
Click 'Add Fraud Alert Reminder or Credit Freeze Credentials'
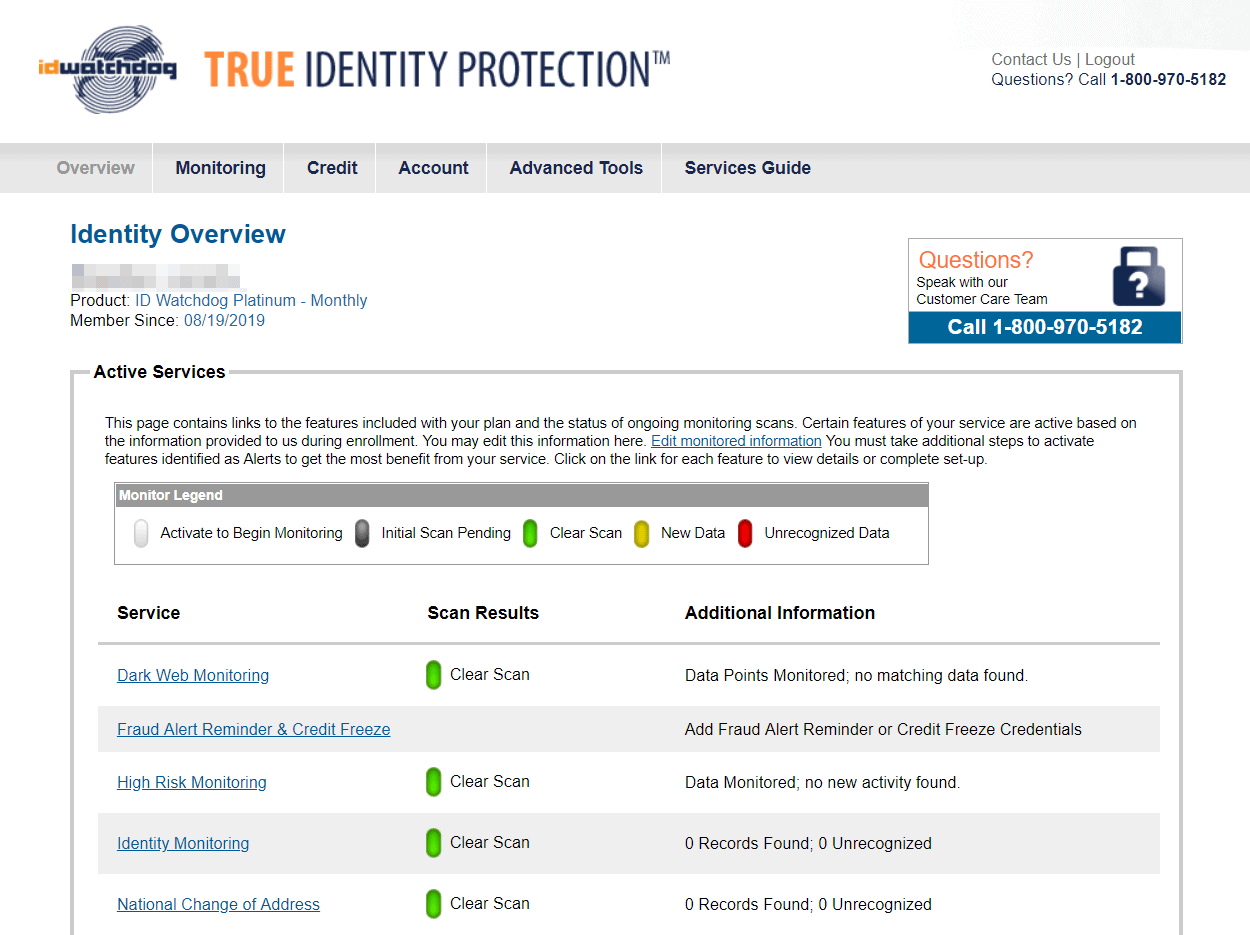(x=883, y=730)
